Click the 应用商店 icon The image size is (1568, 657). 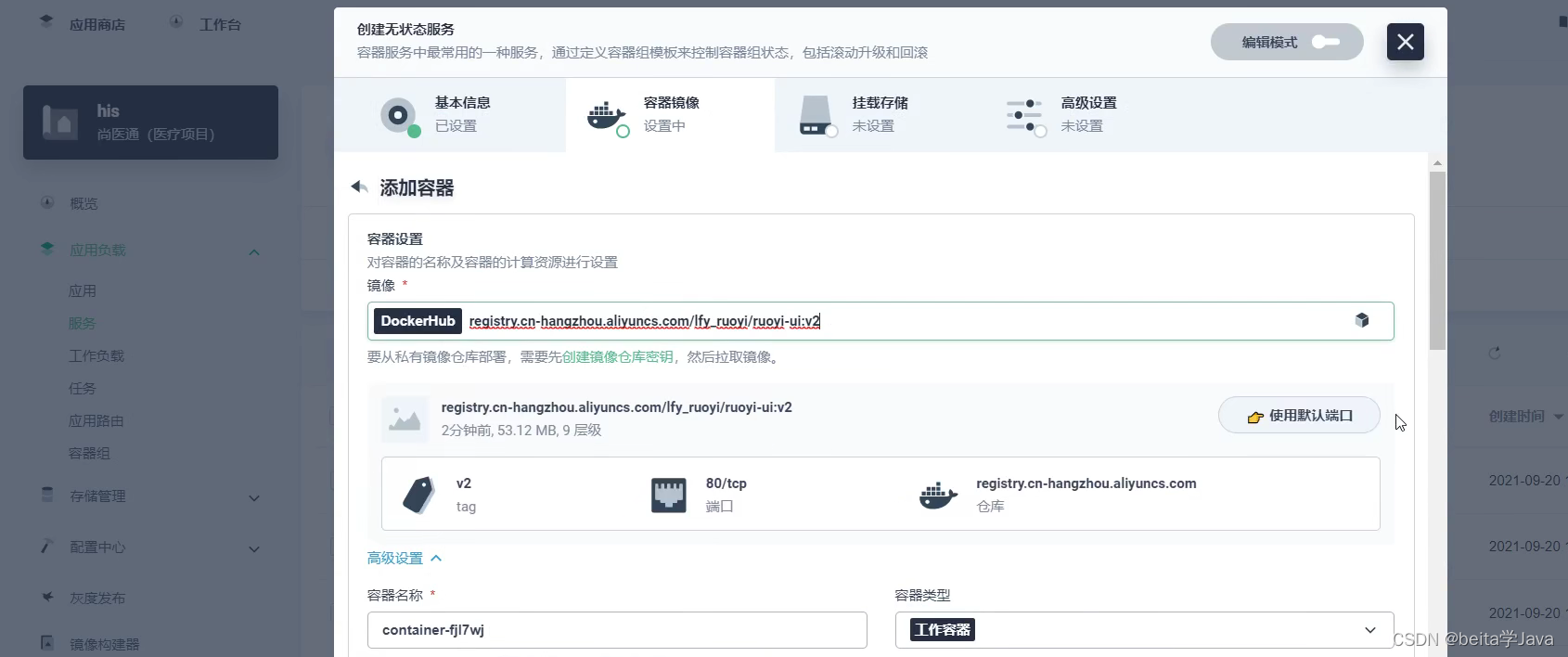coord(47,22)
